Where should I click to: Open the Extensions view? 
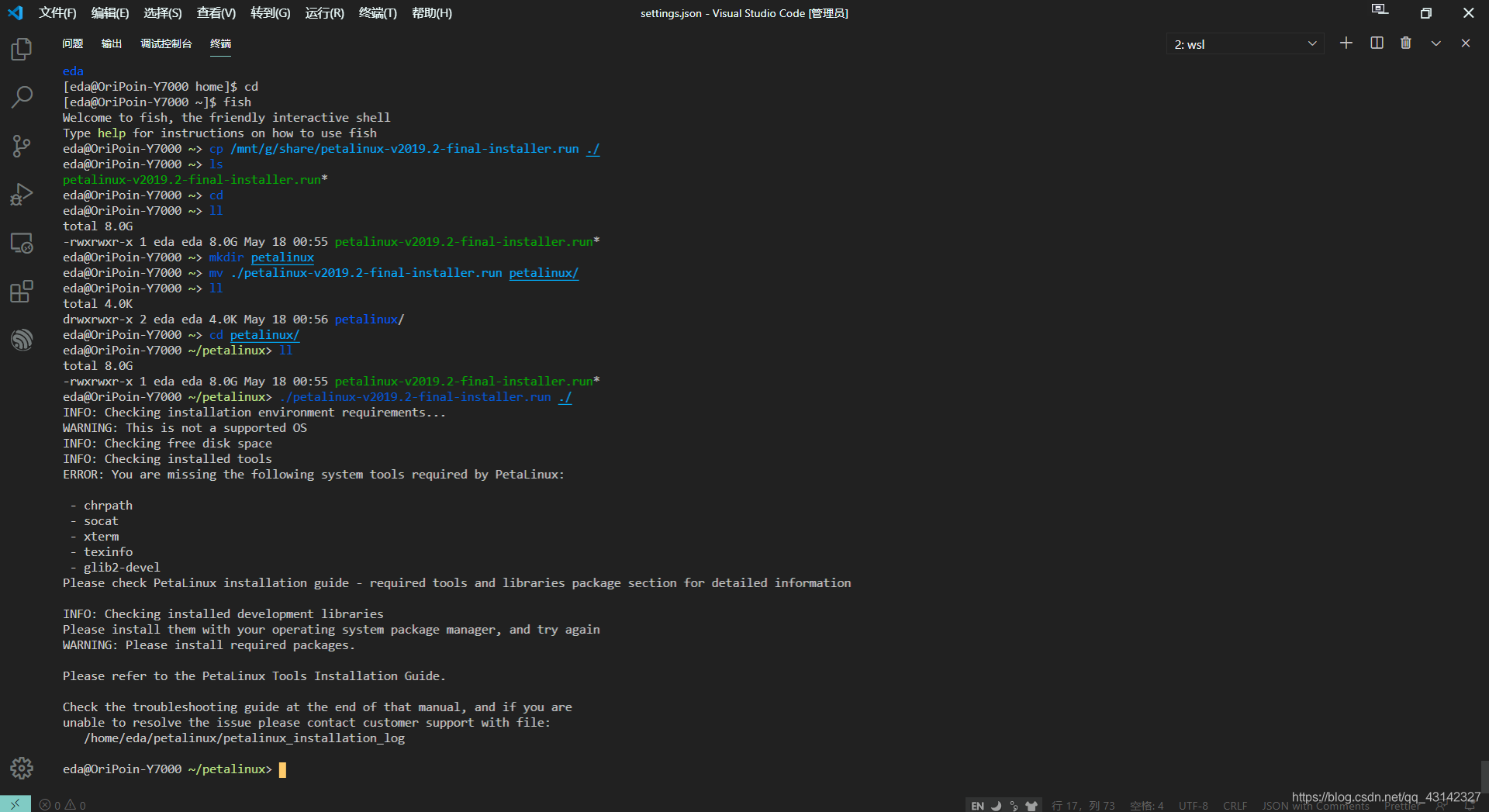pyautogui.click(x=21, y=291)
